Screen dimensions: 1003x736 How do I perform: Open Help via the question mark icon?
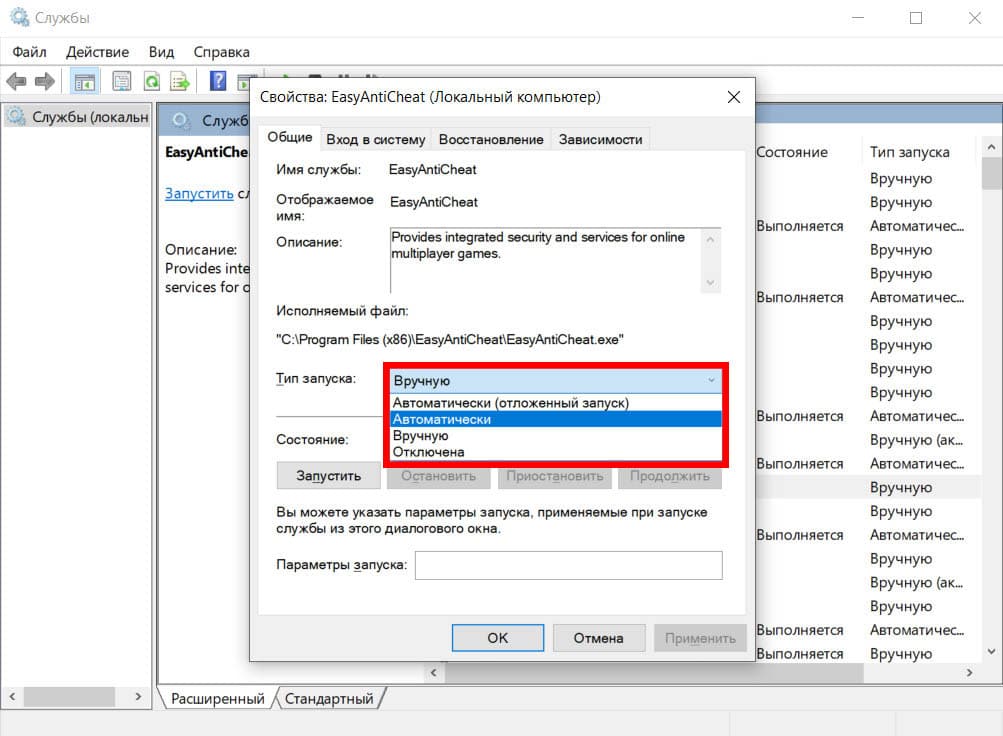217,81
